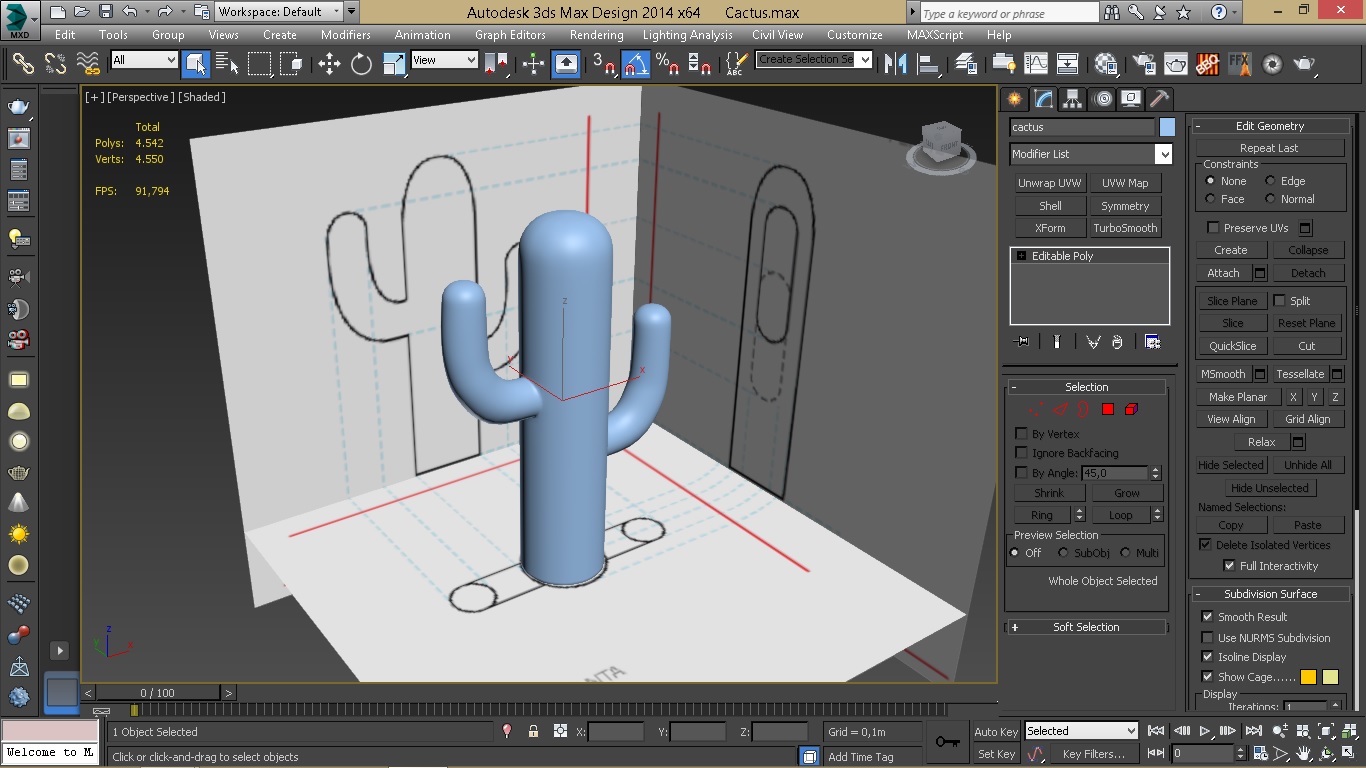Viewport: 1366px width, 768px height.
Task: Open the Modifiers menu
Action: [345, 34]
